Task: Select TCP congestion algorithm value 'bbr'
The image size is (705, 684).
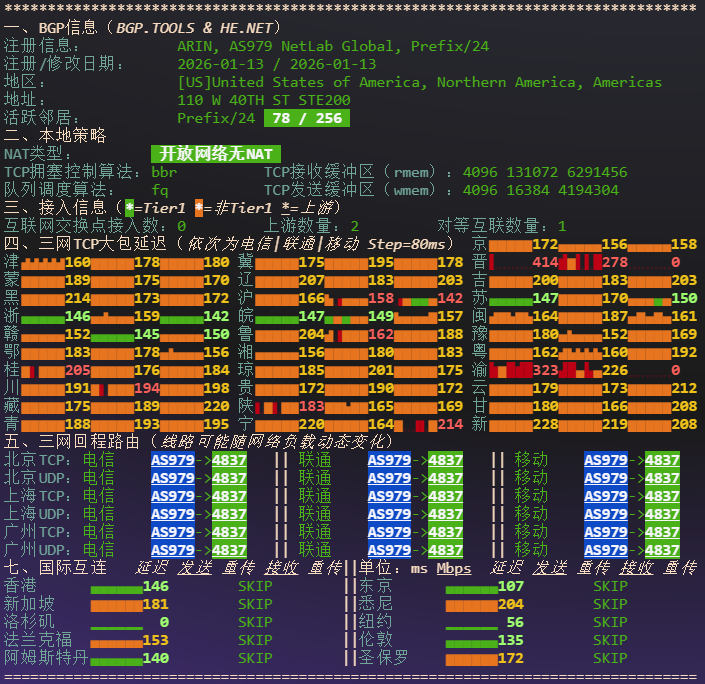Action: pyautogui.click(x=164, y=172)
